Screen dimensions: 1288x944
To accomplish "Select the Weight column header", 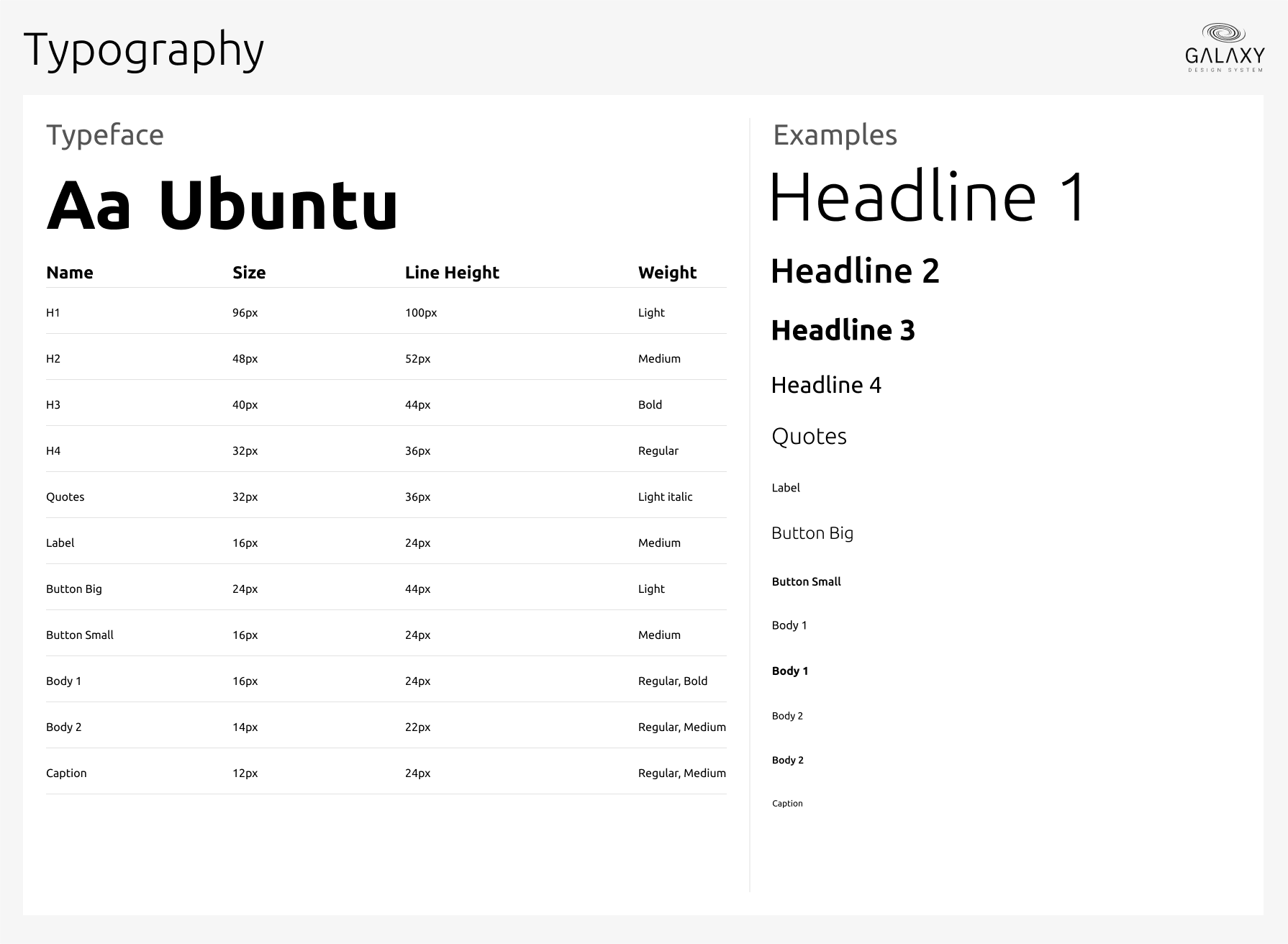I will tap(667, 273).
